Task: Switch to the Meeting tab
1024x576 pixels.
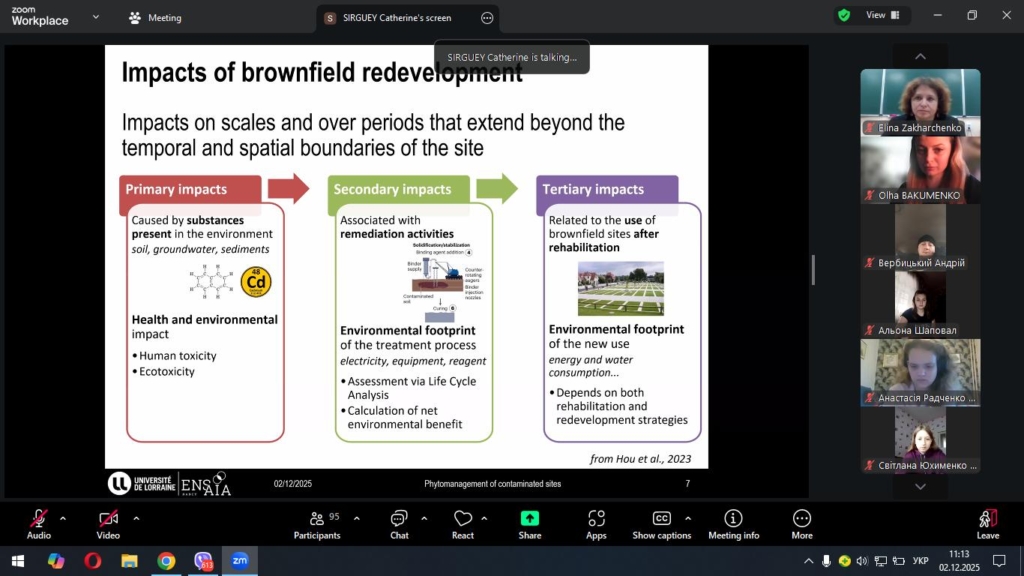Action: point(155,18)
